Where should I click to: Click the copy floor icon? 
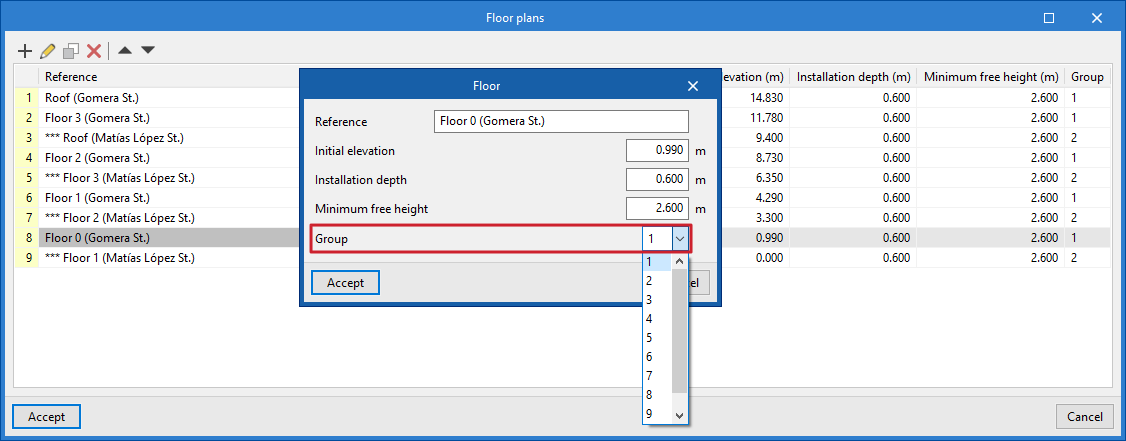coord(71,50)
